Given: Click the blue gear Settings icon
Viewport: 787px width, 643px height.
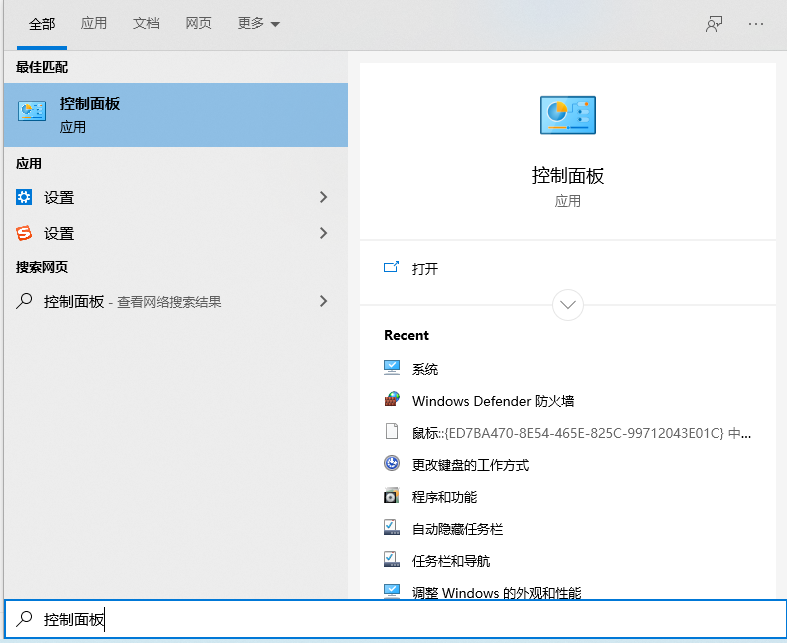Looking at the screenshot, I should tap(25, 198).
